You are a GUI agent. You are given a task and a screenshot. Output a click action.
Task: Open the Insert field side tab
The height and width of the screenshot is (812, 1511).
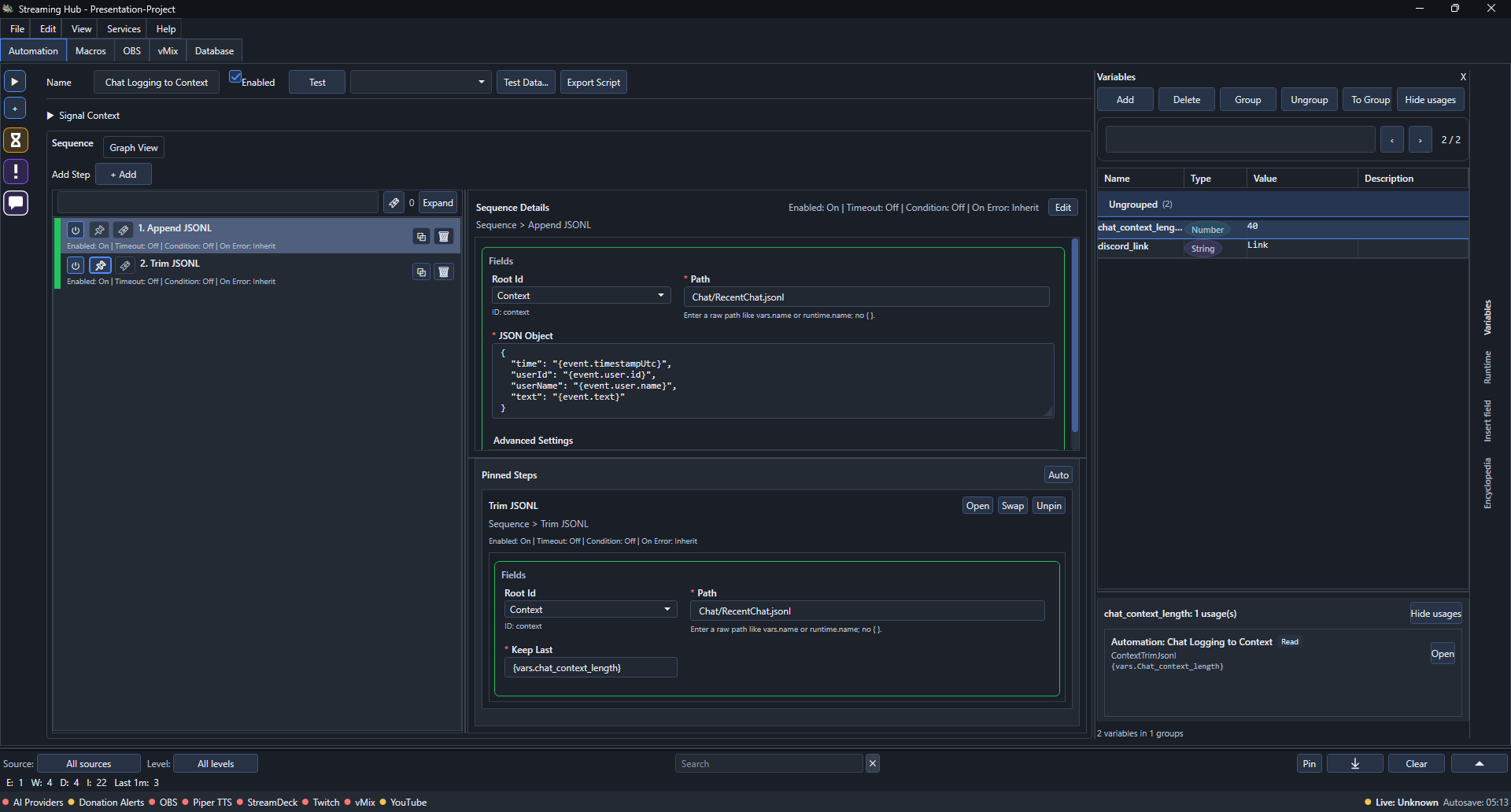(1487, 421)
